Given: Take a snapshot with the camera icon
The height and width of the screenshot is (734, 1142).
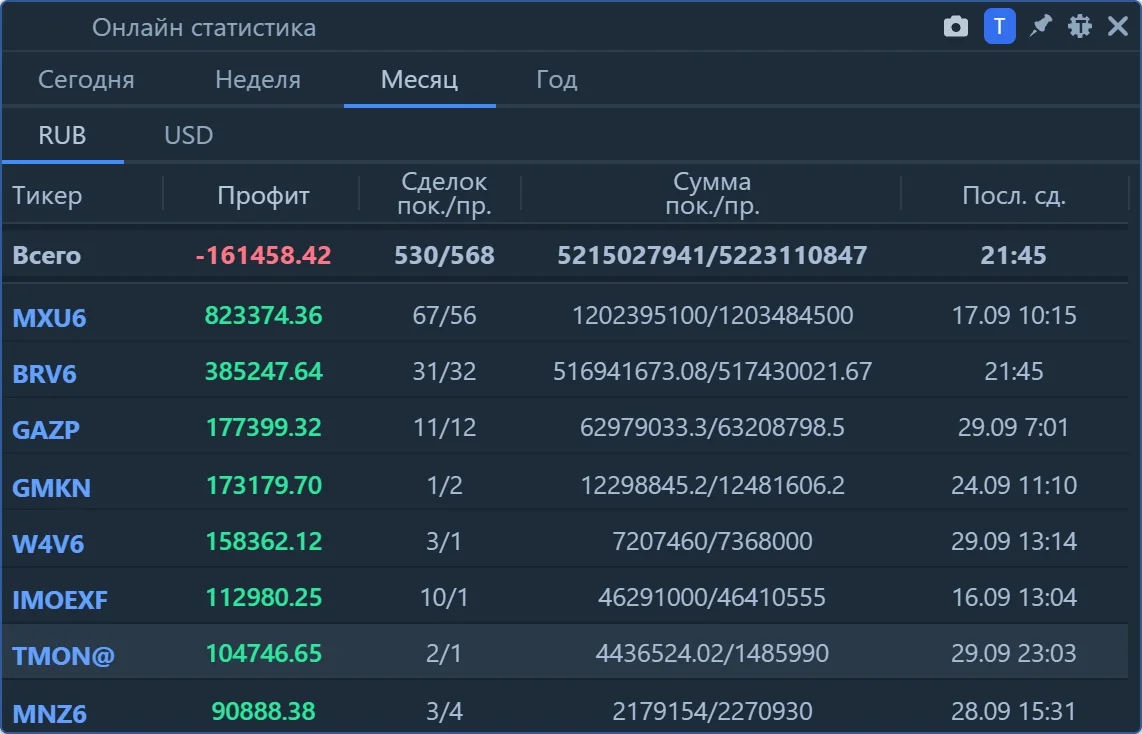Looking at the screenshot, I should [956, 28].
